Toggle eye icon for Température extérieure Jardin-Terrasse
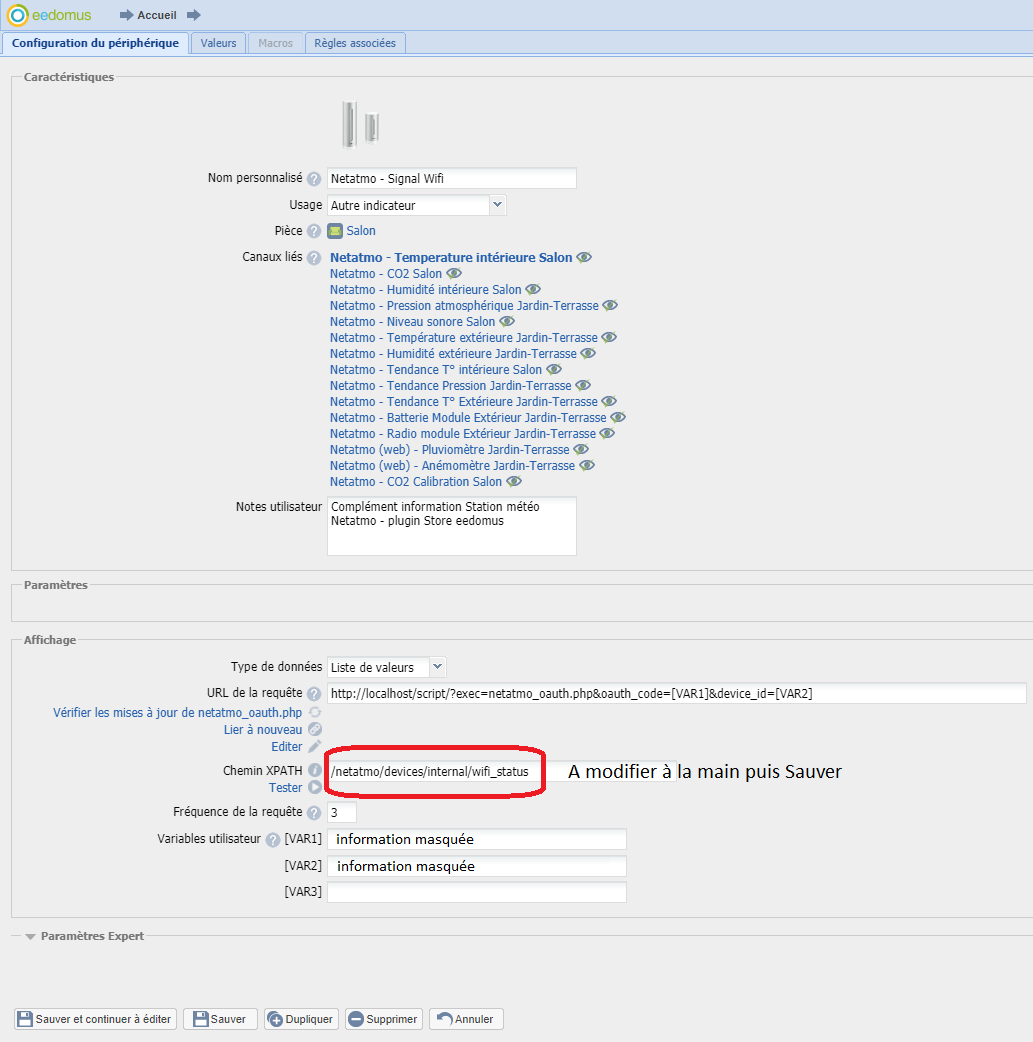1033x1042 pixels. [609, 338]
